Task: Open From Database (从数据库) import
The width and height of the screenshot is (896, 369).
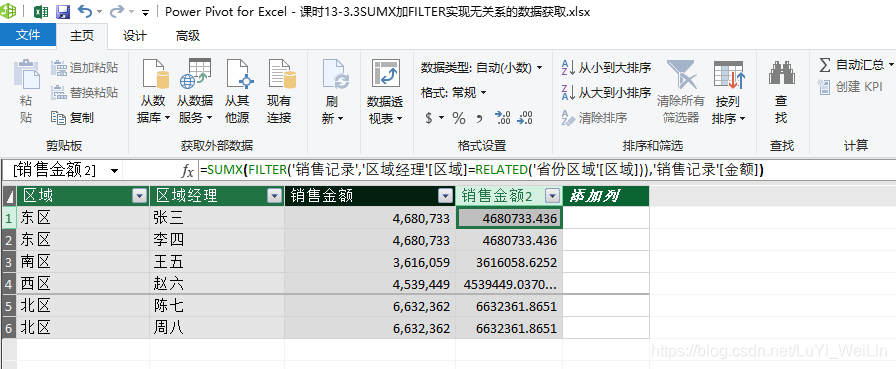Action: pyautogui.click(x=153, y=91)
